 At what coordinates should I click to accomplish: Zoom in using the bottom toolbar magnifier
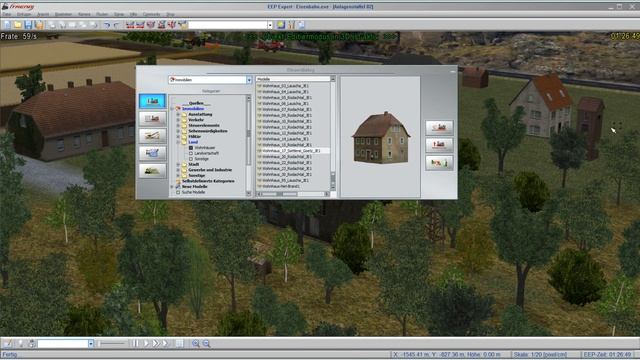[196, 344]
